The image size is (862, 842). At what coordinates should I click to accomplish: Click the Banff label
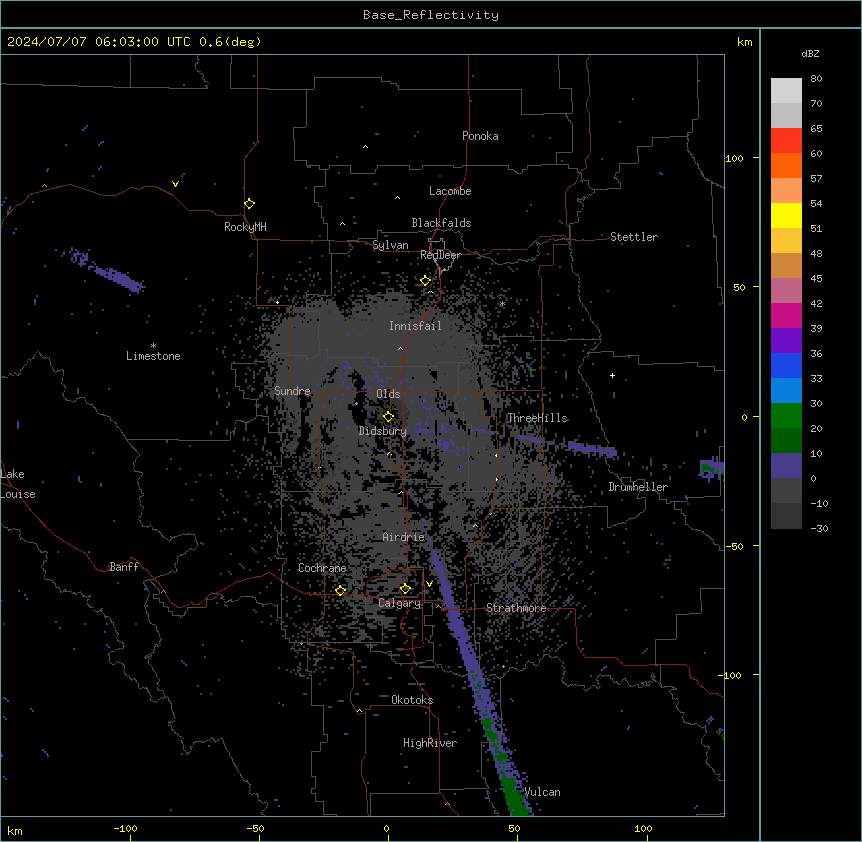pos(124,567)
